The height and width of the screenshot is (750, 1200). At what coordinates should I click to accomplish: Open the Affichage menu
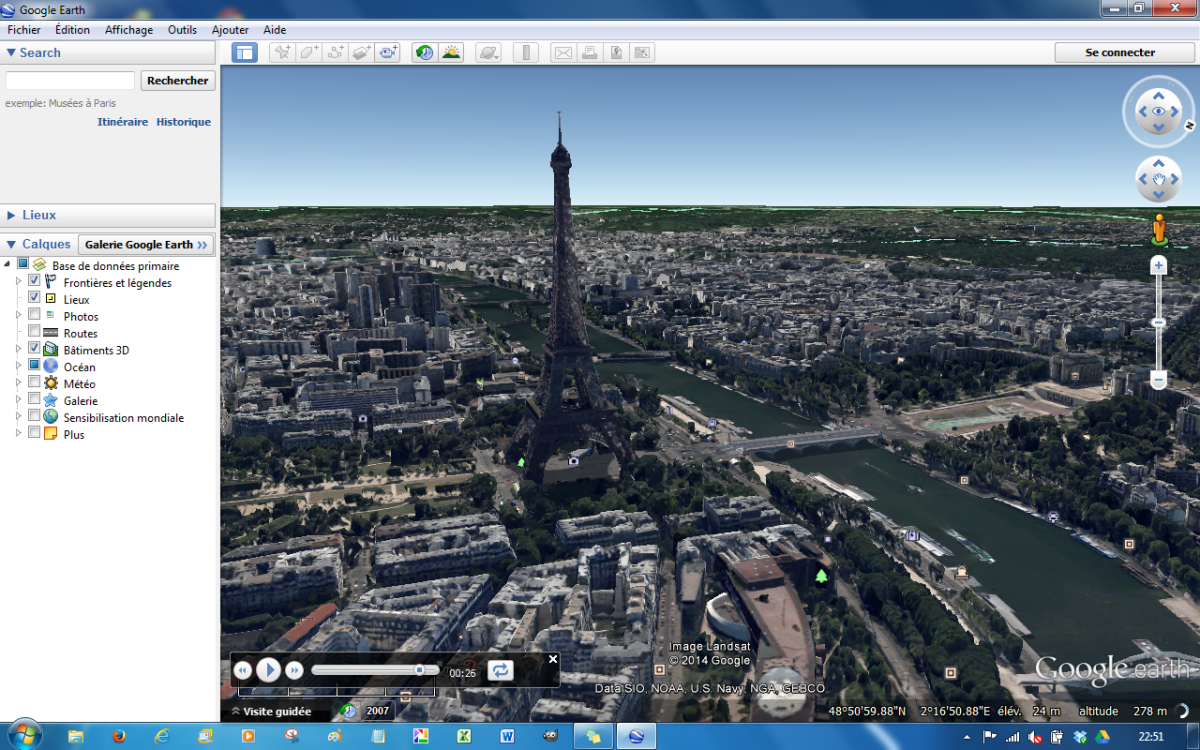(129, 30)
